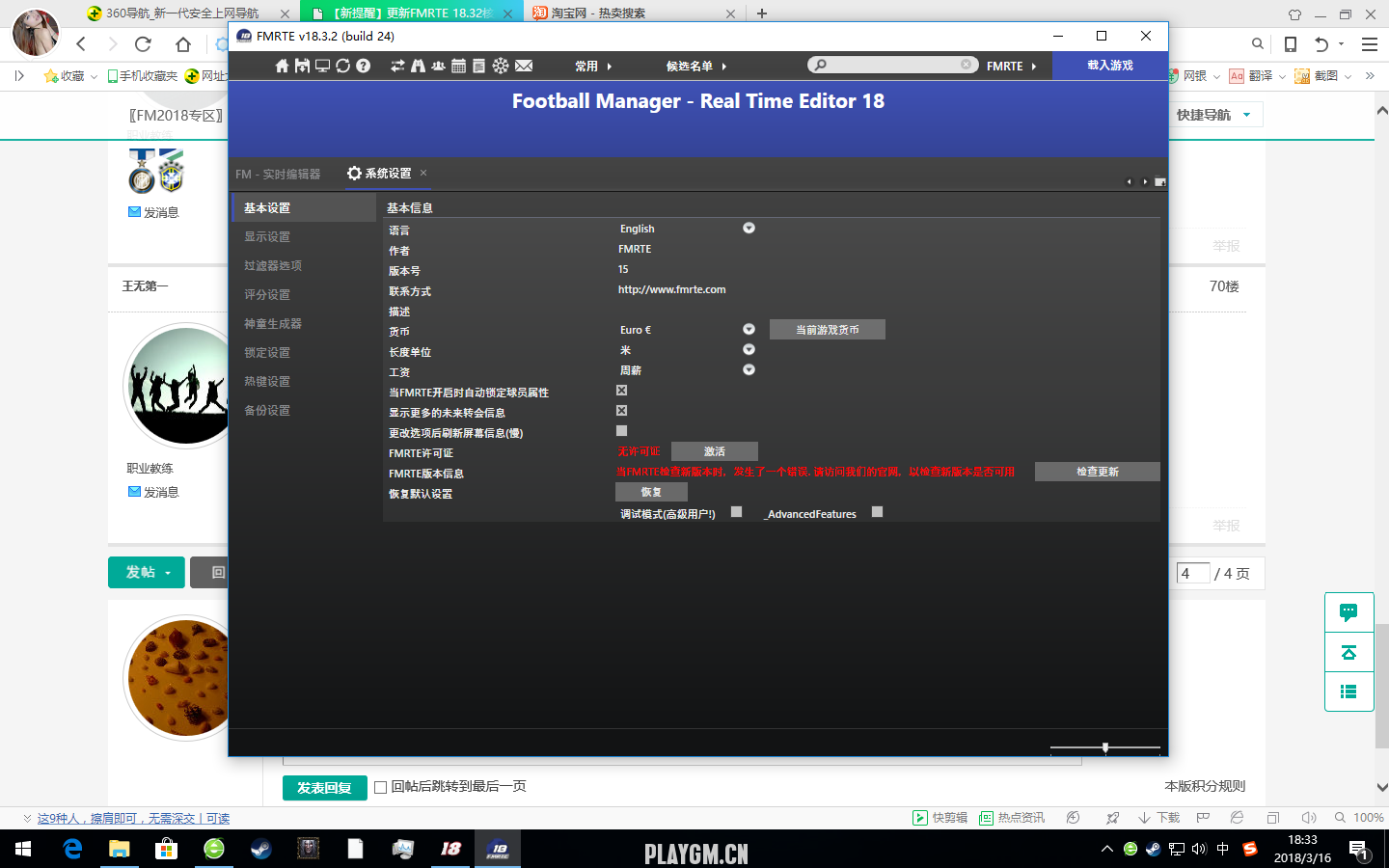Select 锁定设置 lock settings in sidebar
This screenshot has width=1389, height=868.
(x=303, y=352)
